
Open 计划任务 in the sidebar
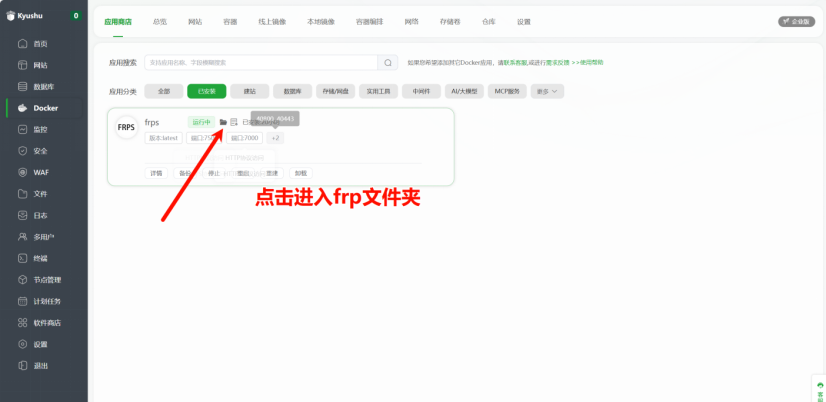pos(47,301)
